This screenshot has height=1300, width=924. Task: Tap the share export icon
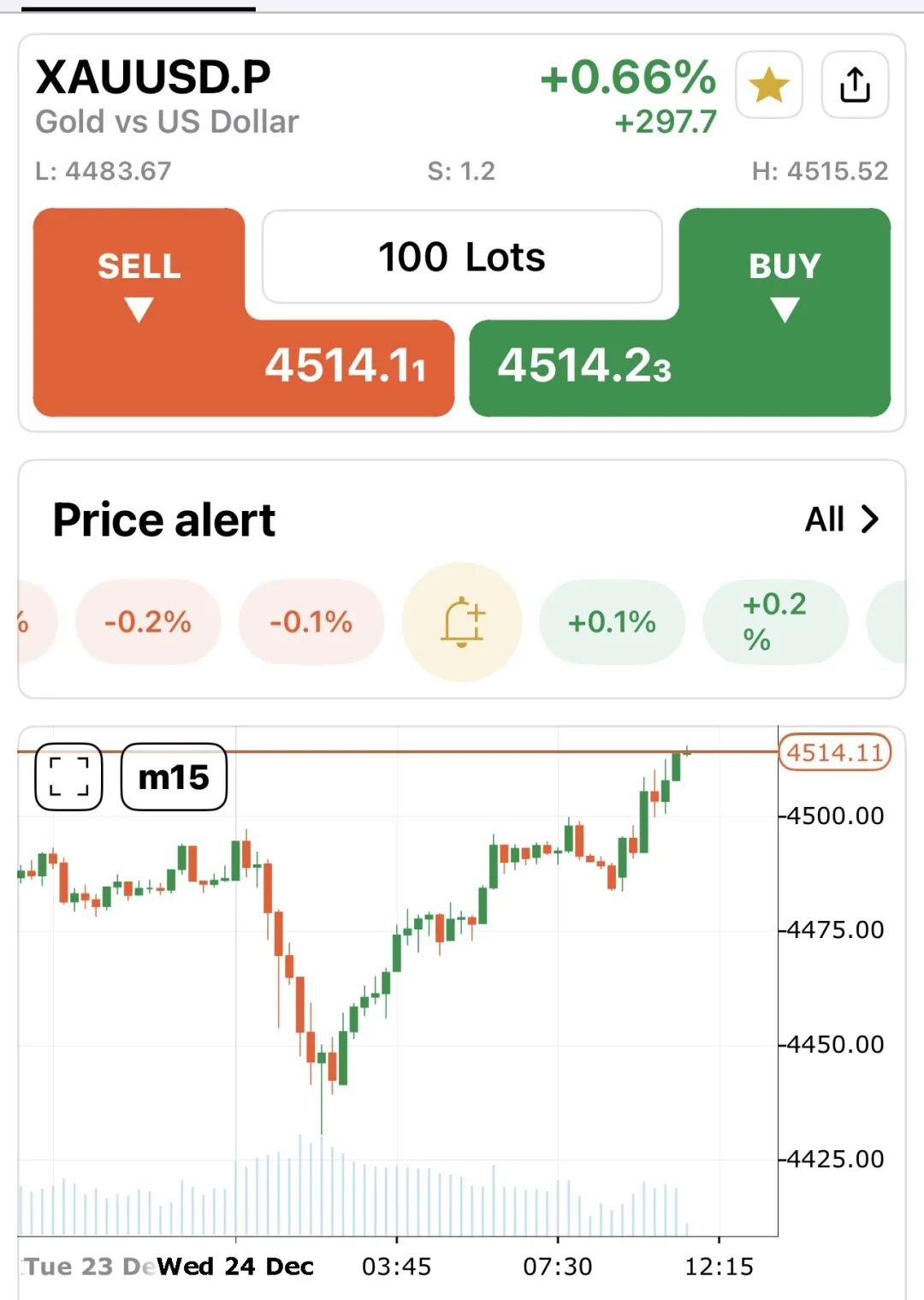(x=855, y=85)
